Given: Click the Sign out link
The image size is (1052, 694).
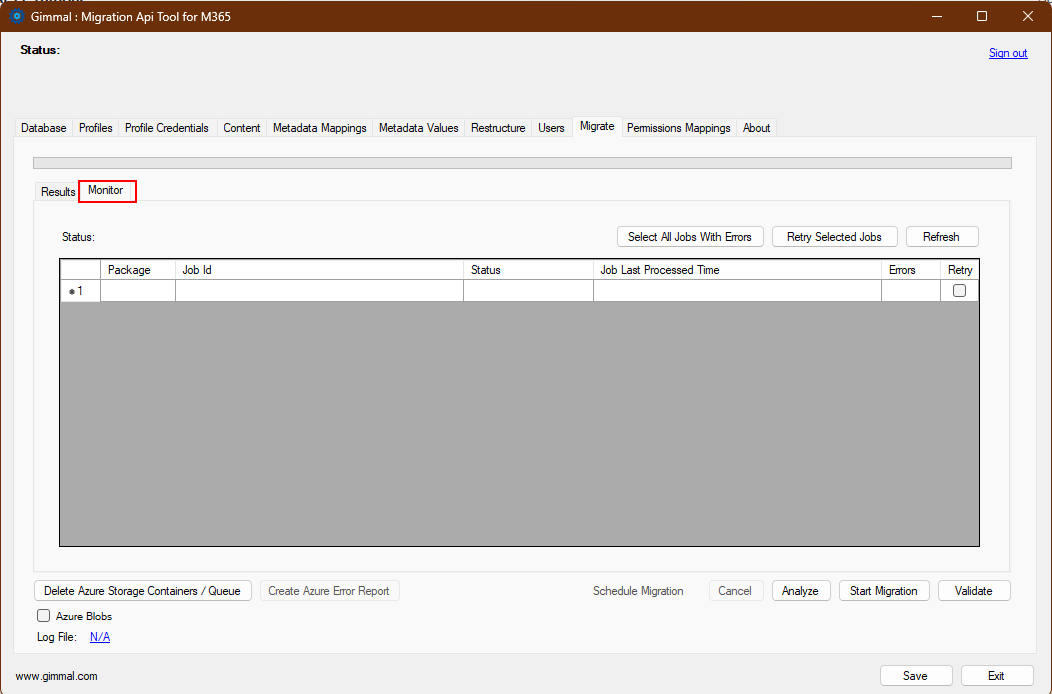Looking at the screenshot, I should coord(1007,52).
